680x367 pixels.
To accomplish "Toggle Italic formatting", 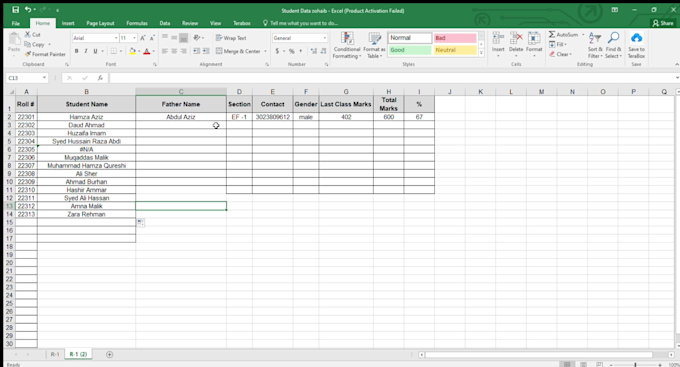I will click(x=86, y=51).
